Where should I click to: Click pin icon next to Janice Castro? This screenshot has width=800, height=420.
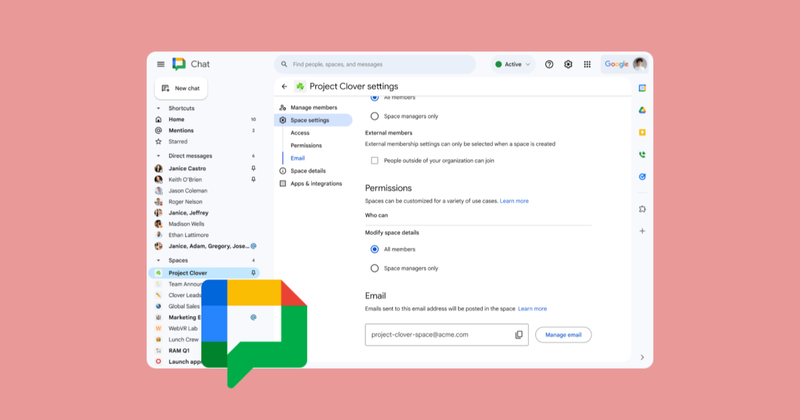click(x=253, y=168)
